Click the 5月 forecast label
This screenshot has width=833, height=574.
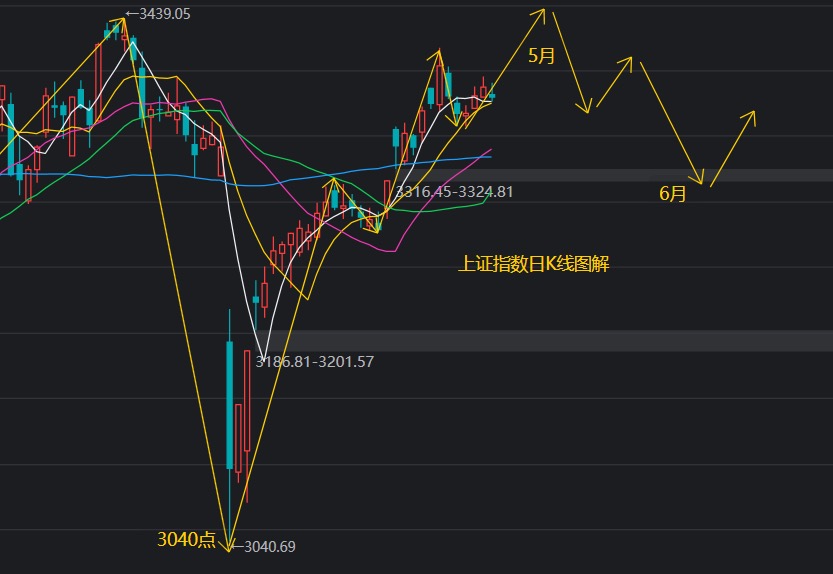pyautogui.click(x=541, y=55)
